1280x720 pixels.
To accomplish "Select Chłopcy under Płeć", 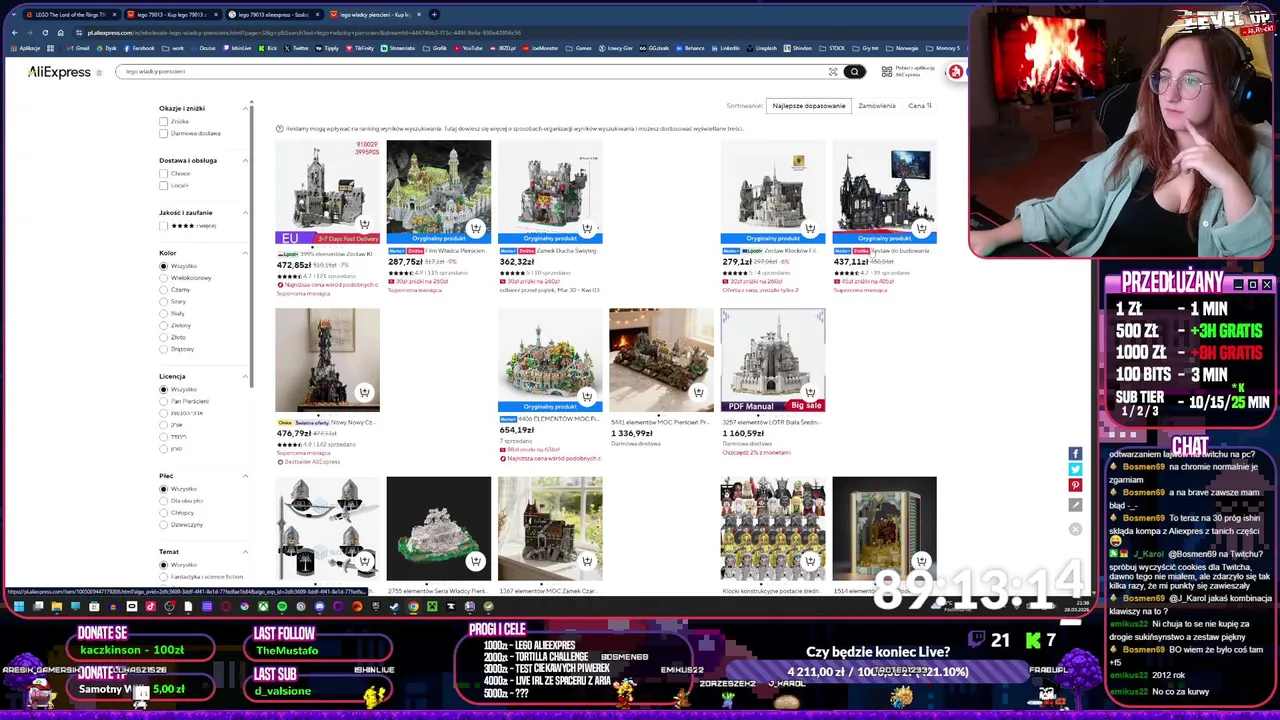I will 163,513.
